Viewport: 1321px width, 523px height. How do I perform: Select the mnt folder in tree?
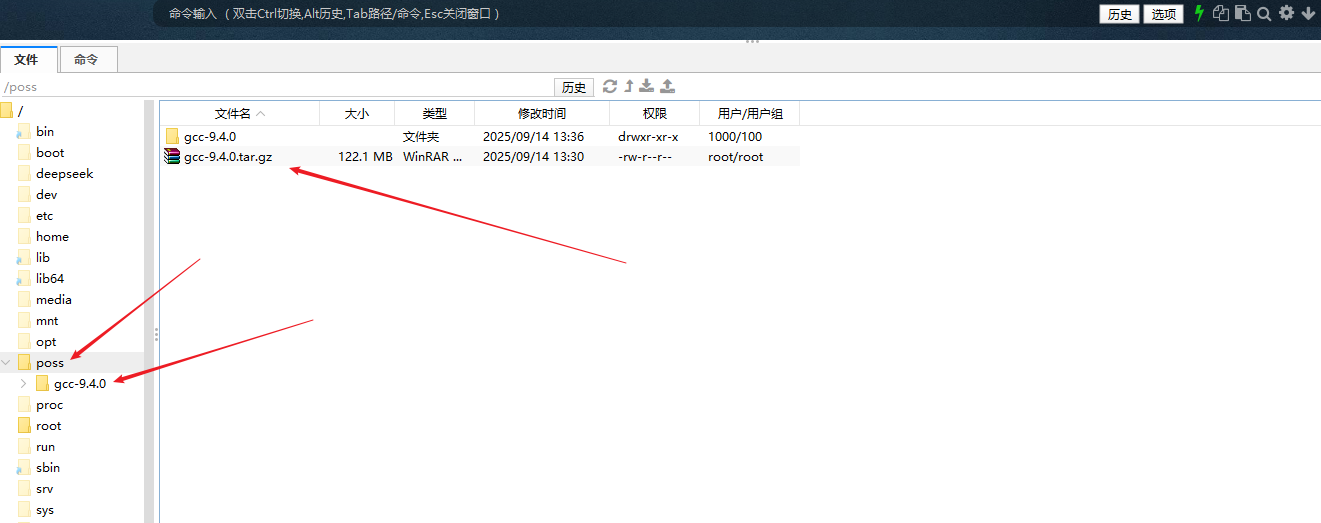pos(47,320)
